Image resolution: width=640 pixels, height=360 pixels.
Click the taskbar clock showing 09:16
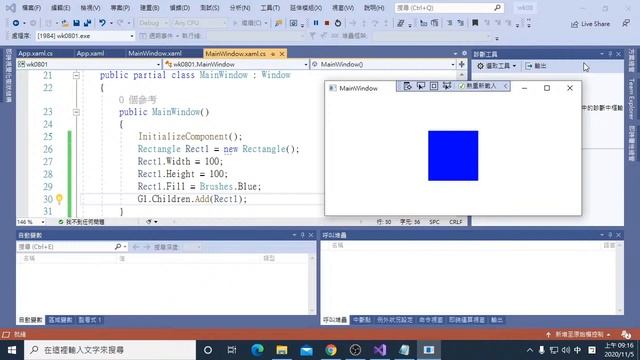(x=619, y=350)
